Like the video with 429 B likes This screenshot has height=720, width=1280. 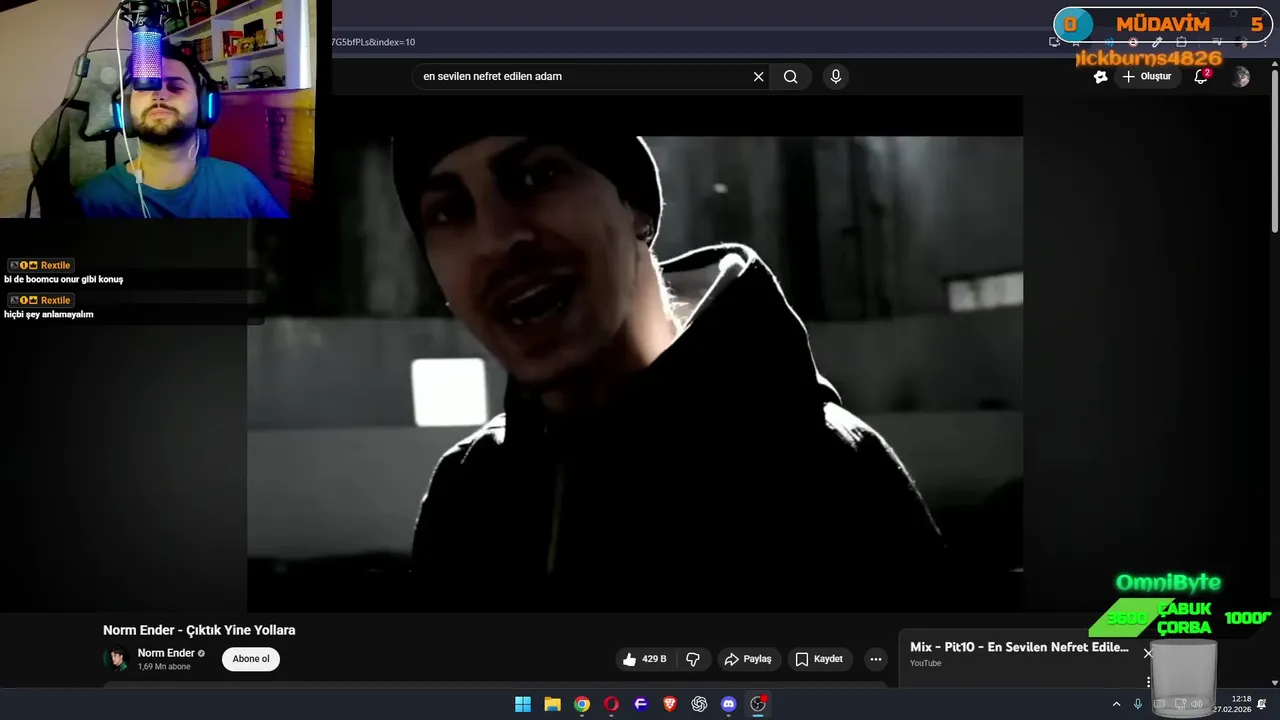tap(644, 659)
